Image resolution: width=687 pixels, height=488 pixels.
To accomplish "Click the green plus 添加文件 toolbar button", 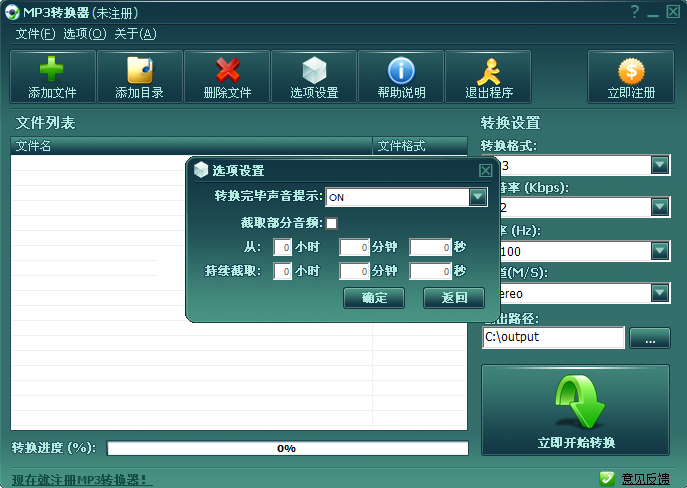I will [x=53, y=77].
